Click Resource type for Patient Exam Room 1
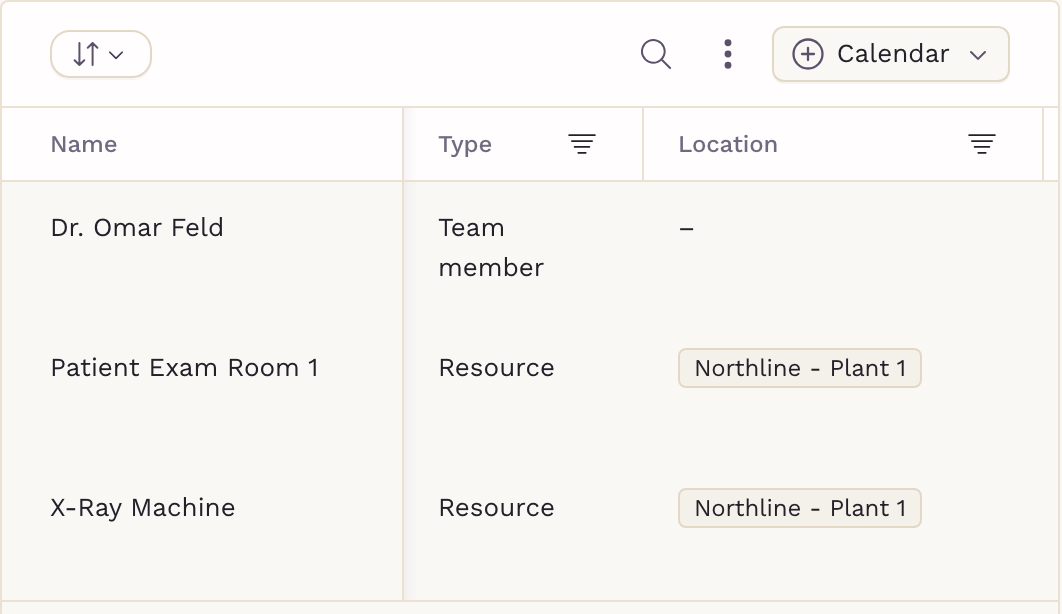The width and height of the screenshot is (1062, 614). tap(496, 368)
